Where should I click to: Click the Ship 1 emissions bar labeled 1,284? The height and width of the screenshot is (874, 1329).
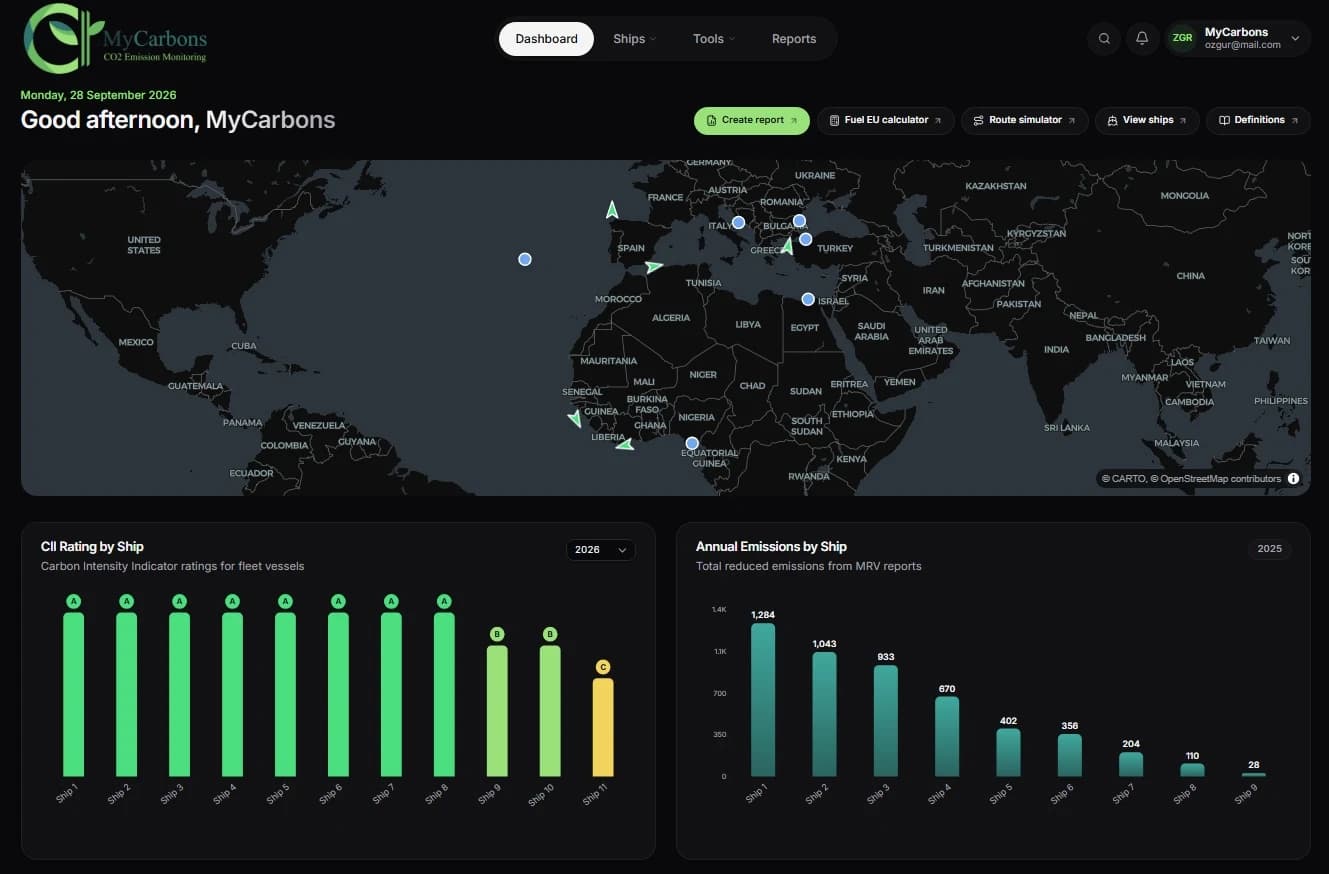coord(763,700)
